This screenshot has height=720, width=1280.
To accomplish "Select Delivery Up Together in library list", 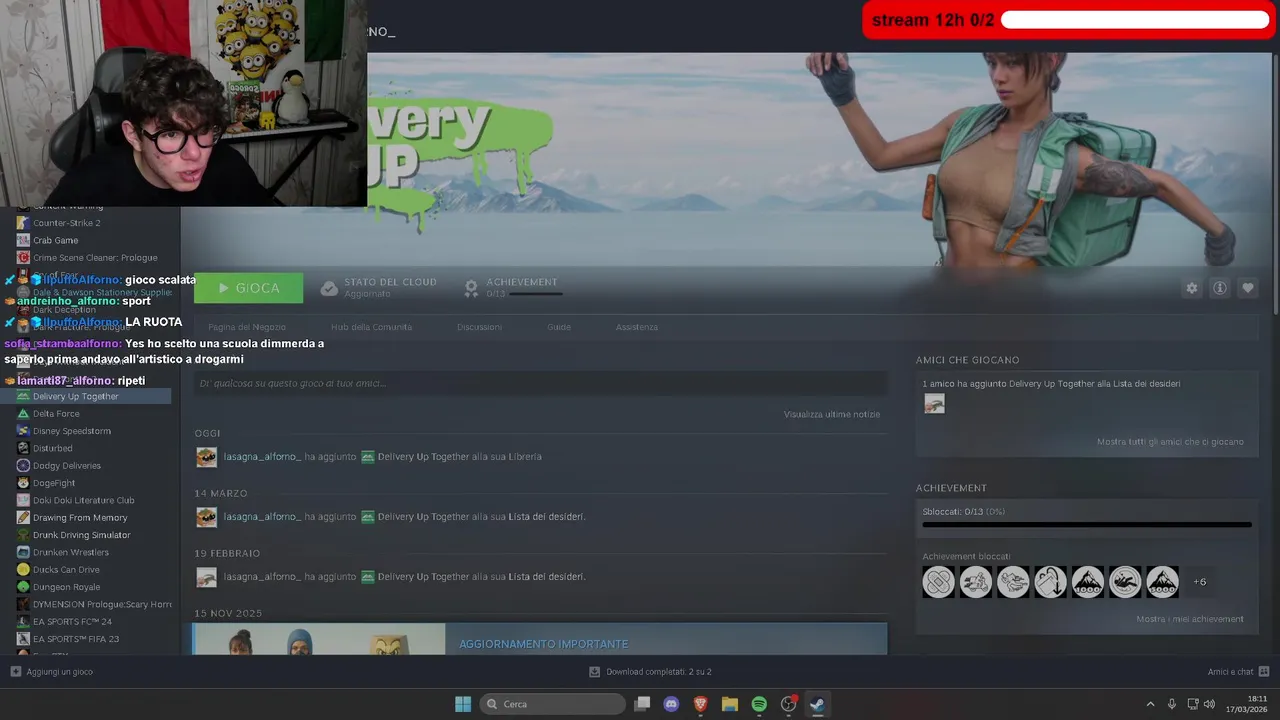I will coord(86,396).
